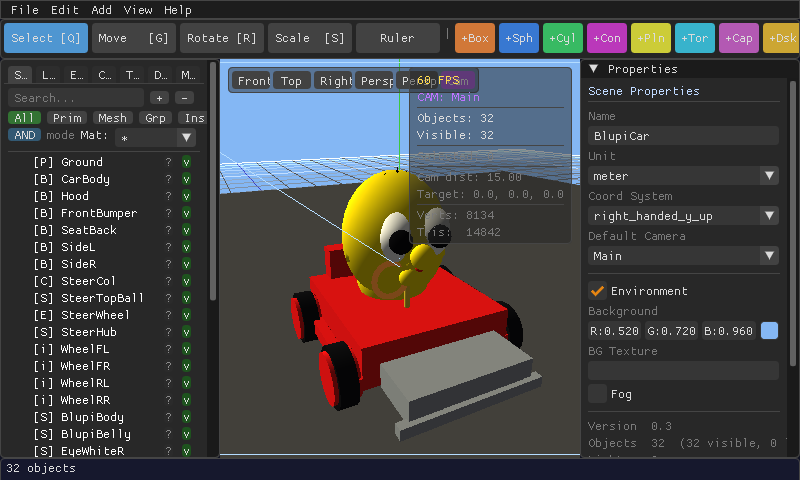The image size is (800, 480).
Task: Switch to the T... panel tab
Action: [132, 75]
